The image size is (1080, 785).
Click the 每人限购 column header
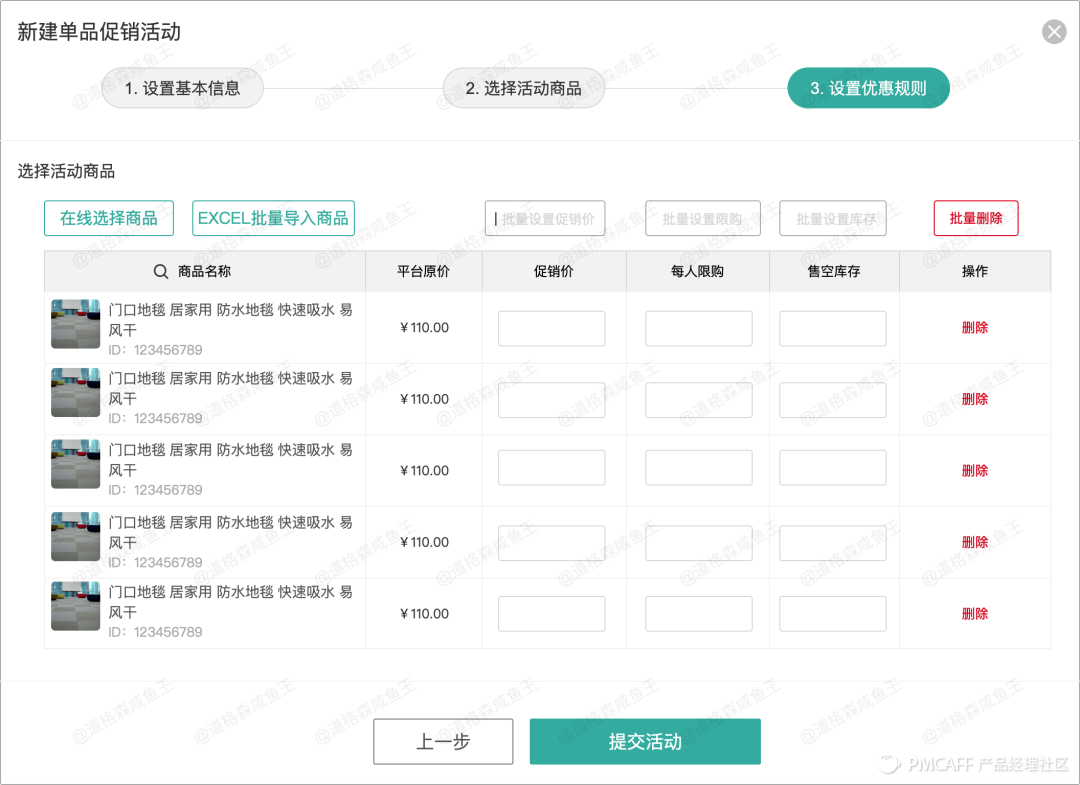click(x=698, y=271)
